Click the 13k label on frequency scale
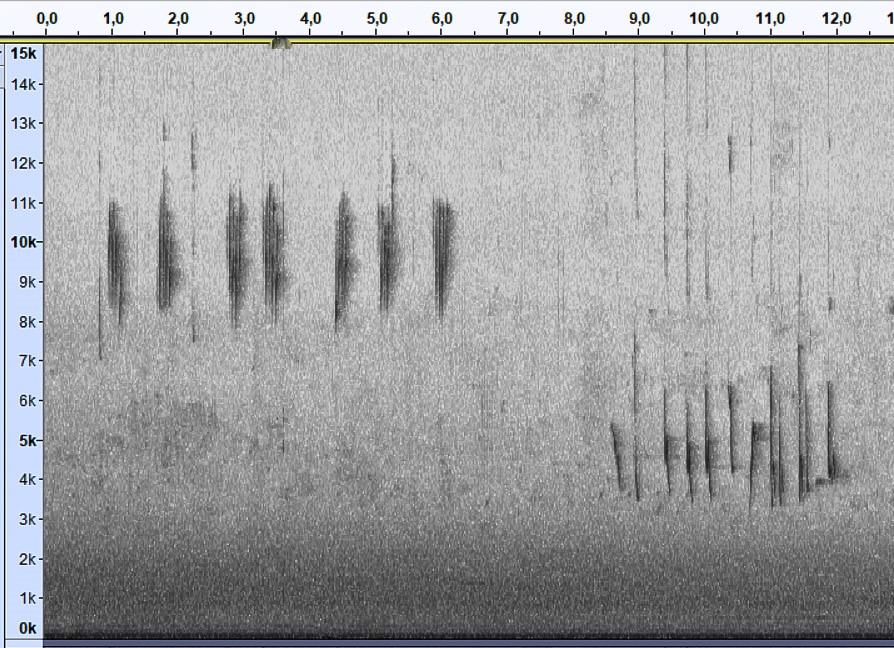894x648 pixels. pyautogui.click(x=23, y=124)
